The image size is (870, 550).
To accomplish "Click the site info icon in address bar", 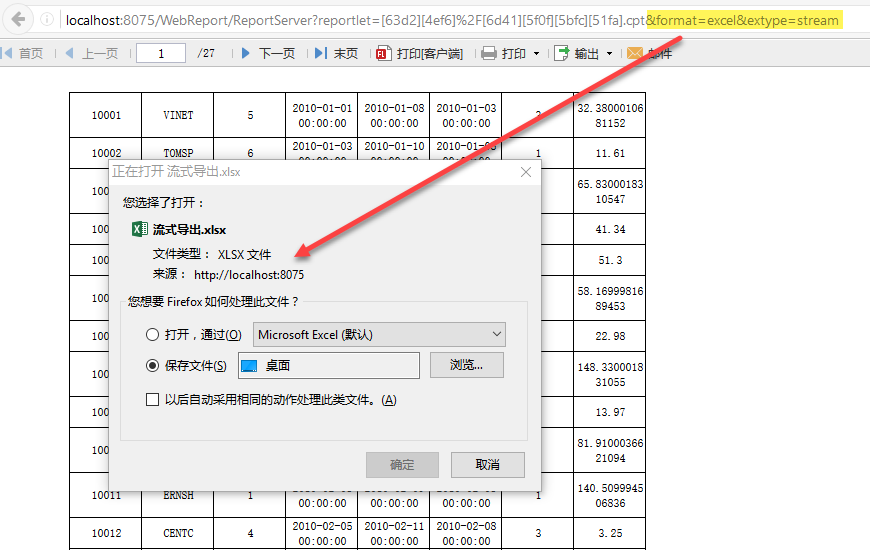I will click(x=47, y=20).
